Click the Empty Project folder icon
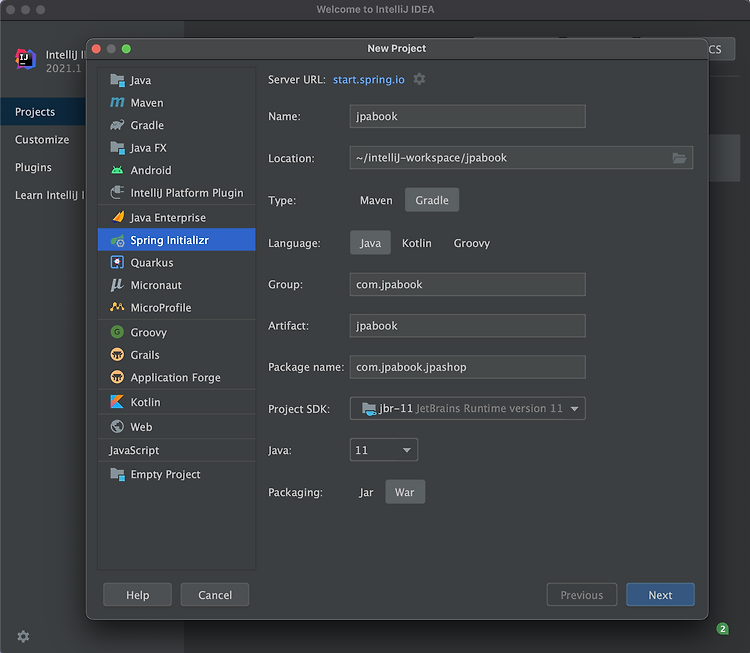This screenshot has width=750, height=653. 117,474
